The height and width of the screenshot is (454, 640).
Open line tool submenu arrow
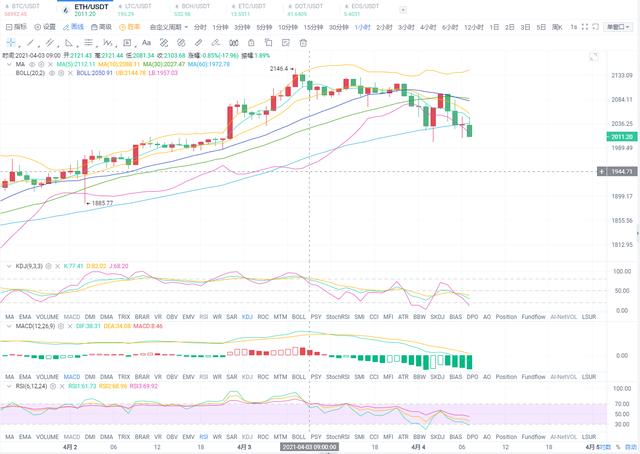(38, 46)
